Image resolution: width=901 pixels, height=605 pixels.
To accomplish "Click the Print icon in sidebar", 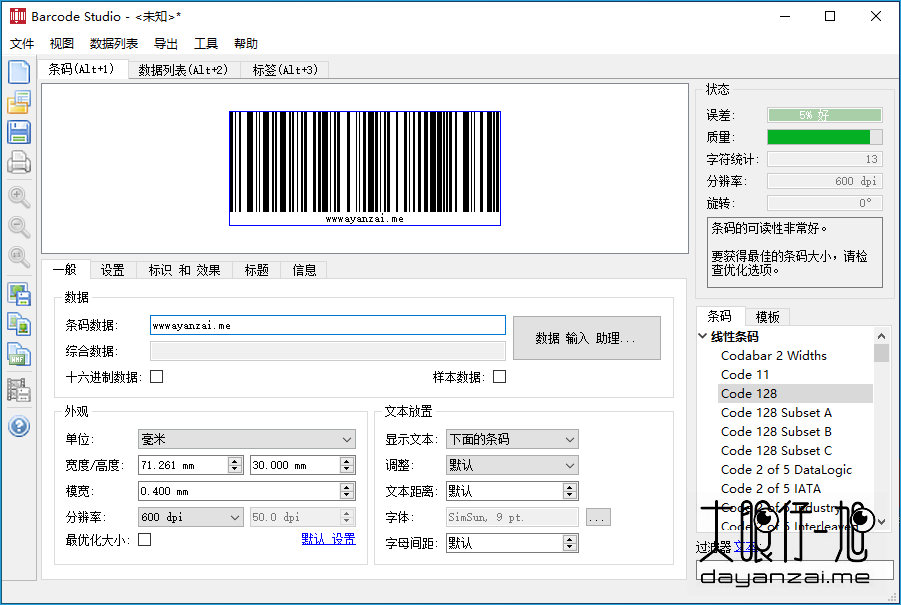I will pos(19,162).
